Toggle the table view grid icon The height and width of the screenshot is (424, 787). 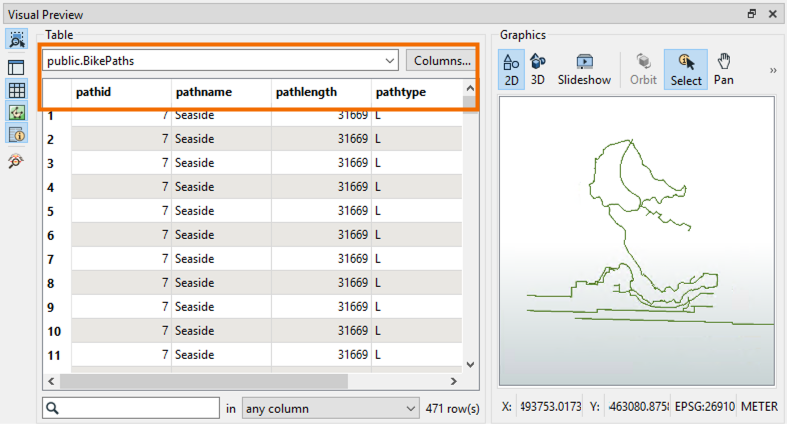tap(17, 90)
